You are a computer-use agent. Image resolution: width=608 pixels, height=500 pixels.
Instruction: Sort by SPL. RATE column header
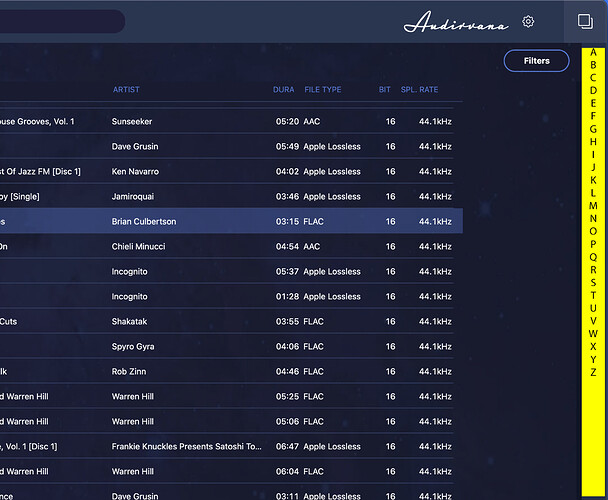419,90
